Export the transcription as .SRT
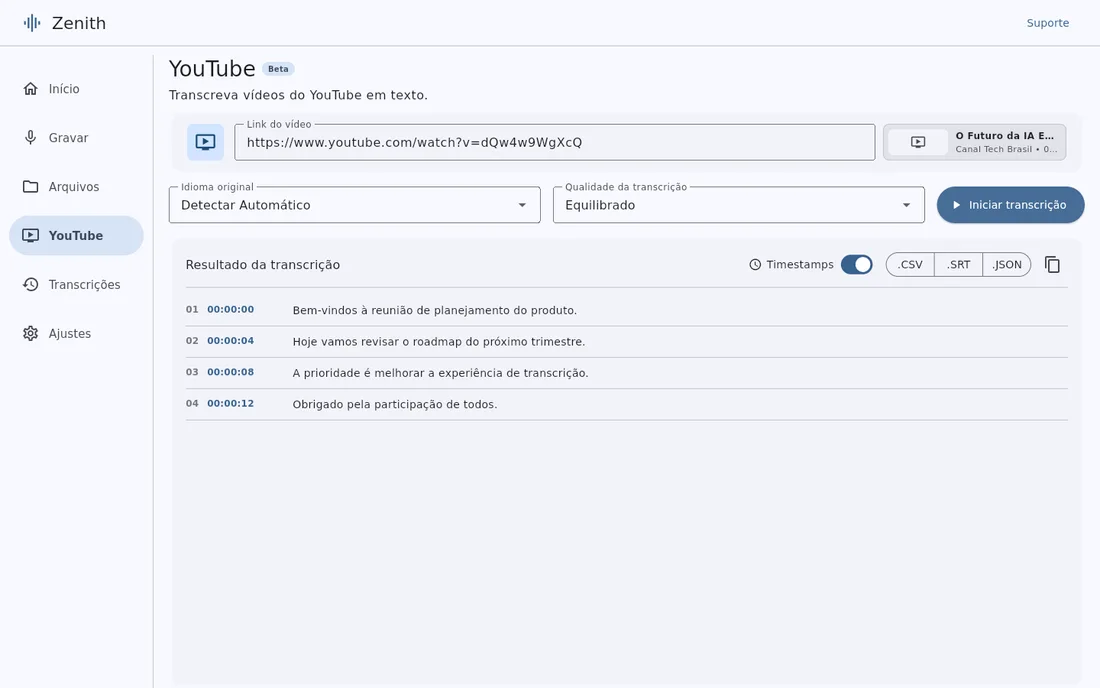1100x688 pixels. click(958, 264)
